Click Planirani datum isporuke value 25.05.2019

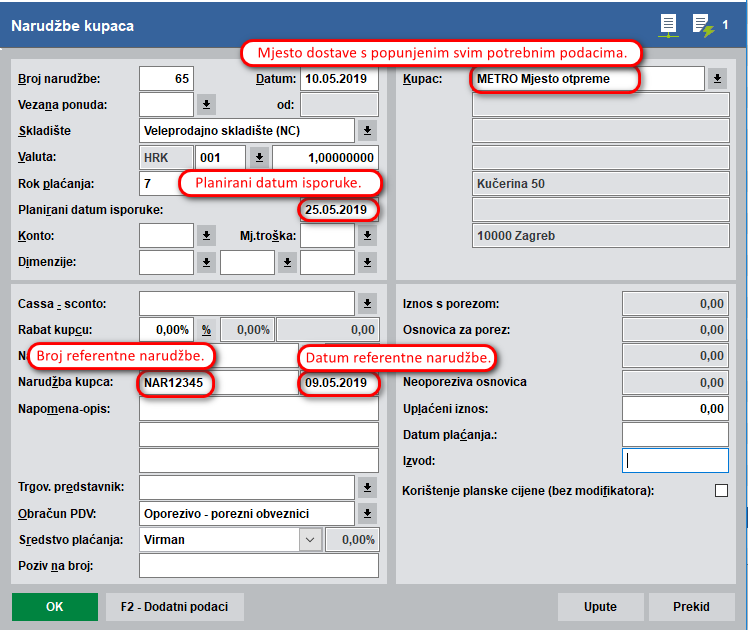pos(339,209)
